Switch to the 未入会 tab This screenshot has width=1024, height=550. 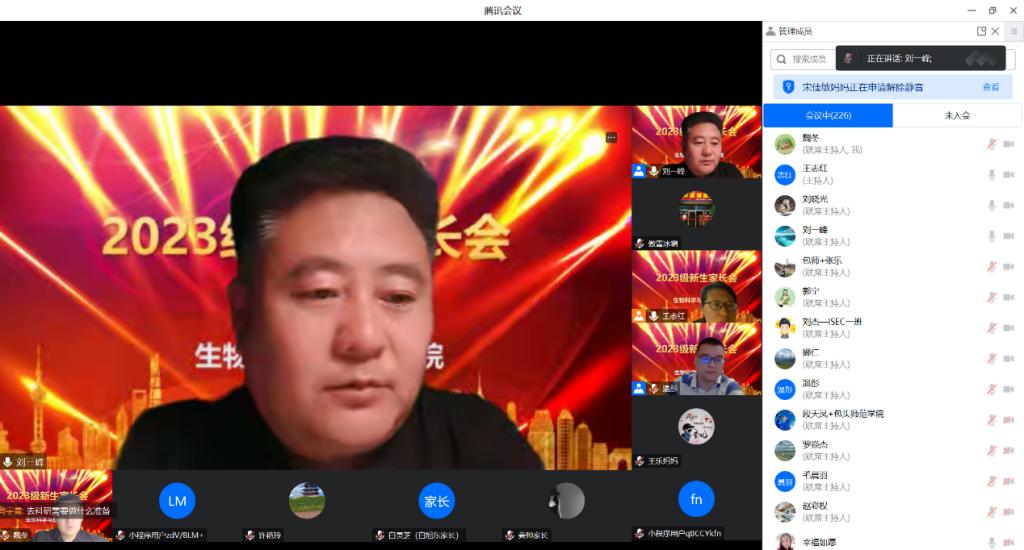pyautogui.click(x=957, y=115)
